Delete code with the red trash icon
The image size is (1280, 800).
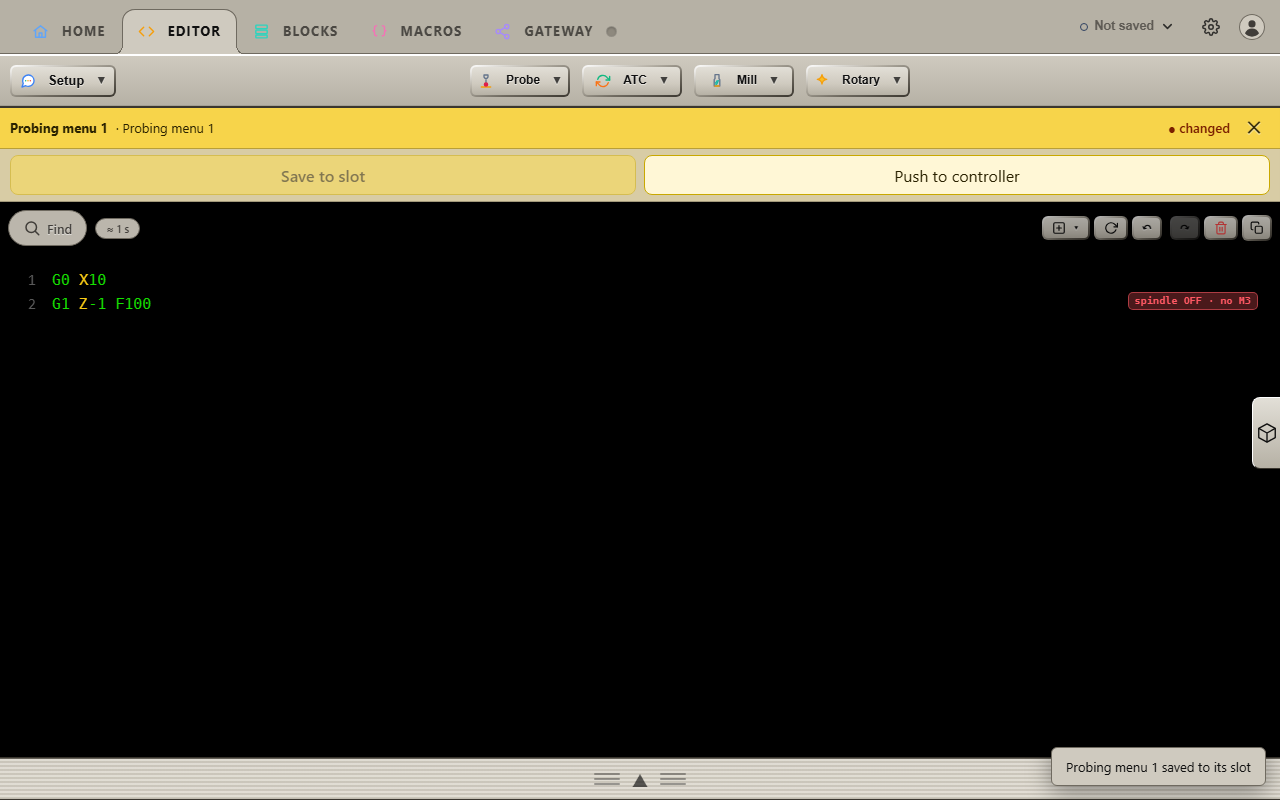pos(1221,228)
